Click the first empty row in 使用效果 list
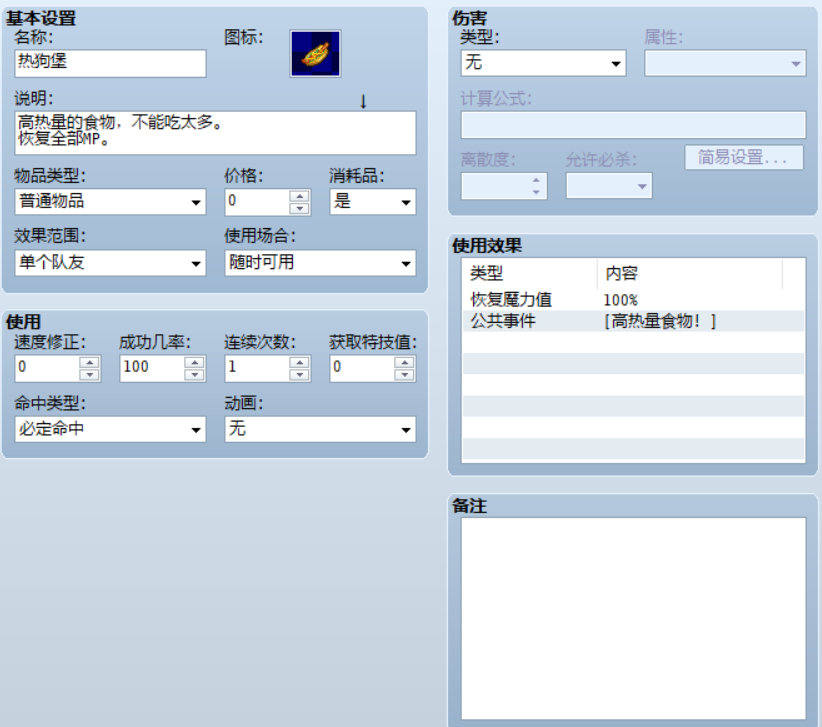Viewport: 822px width, 727px height. coord(633,342)
